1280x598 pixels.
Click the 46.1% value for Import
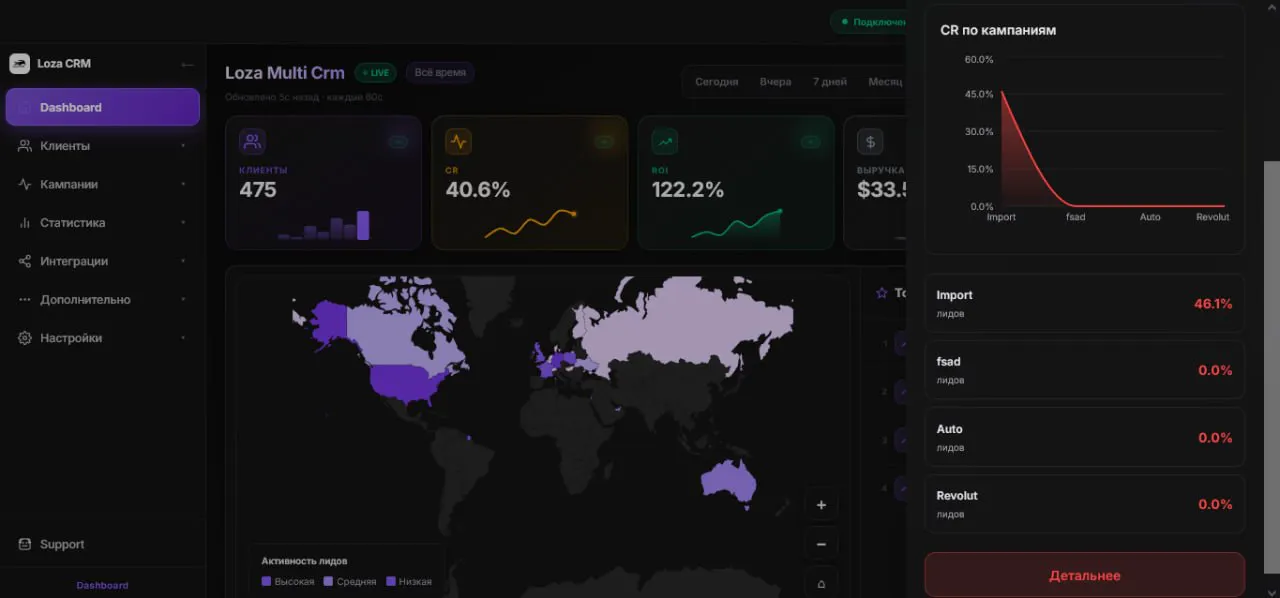click(1213, 303)
